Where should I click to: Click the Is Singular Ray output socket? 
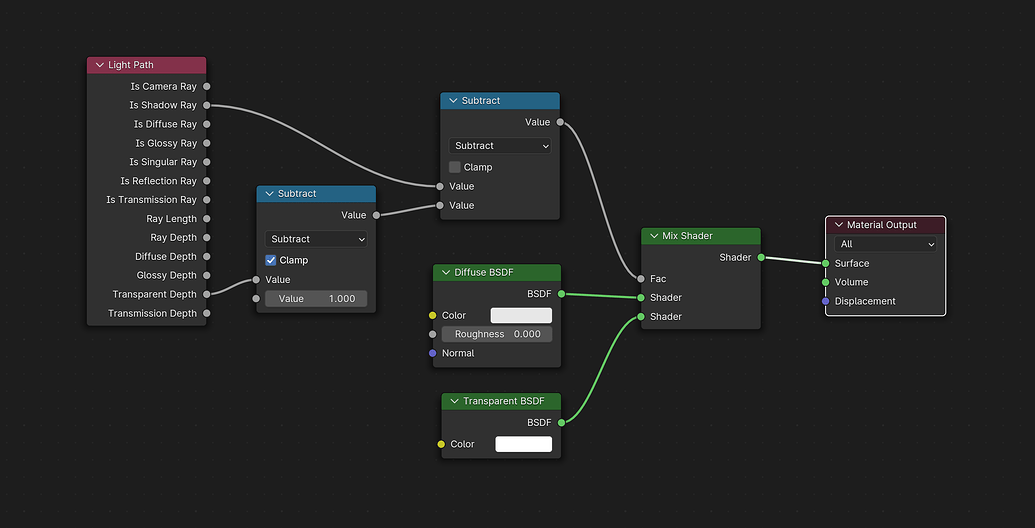pyautogui.click(x=207, y=162)
